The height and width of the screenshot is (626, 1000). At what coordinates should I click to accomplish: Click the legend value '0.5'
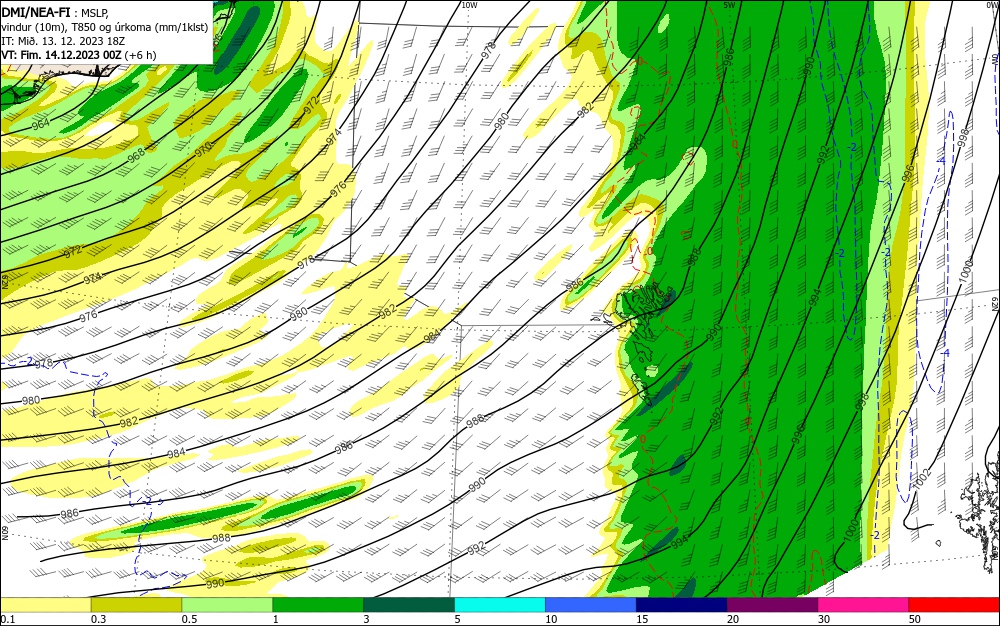[189, 619]
